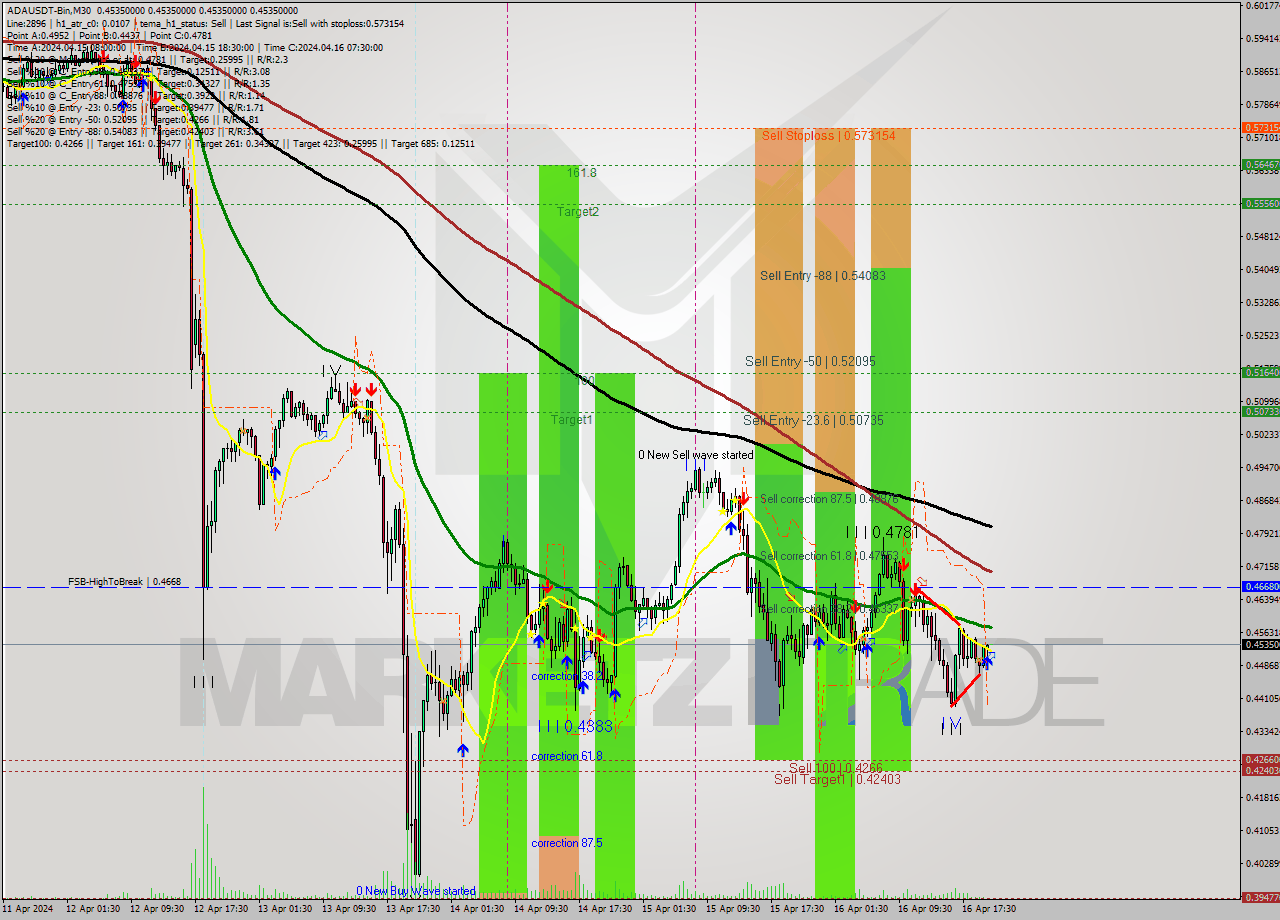Image resolution: width=1280 pixels, height=920 pixels.
Task: Click the 'correction 38.2' label
Action: (566, 676)
